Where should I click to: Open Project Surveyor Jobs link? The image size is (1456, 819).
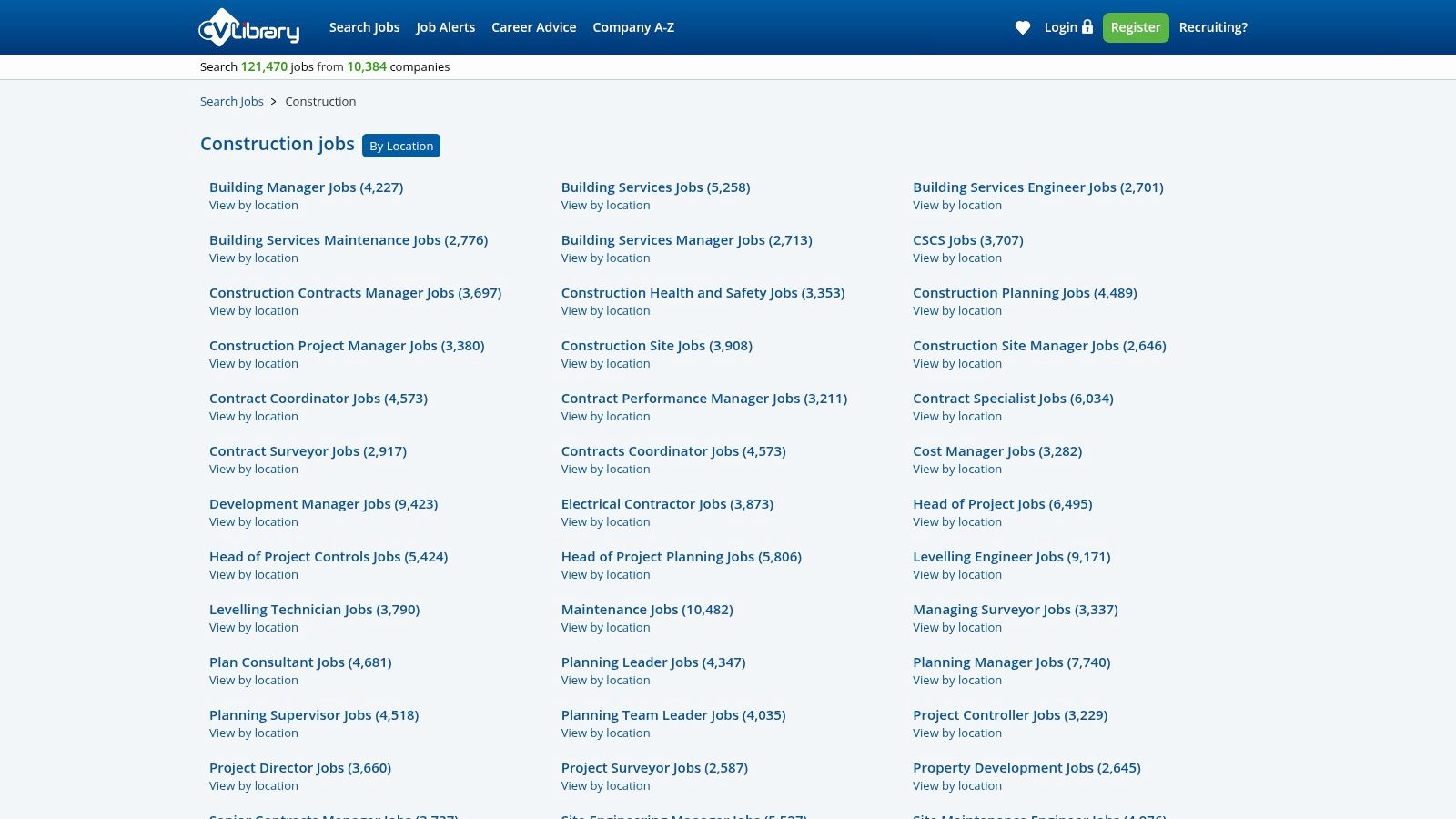coord(654,768)
